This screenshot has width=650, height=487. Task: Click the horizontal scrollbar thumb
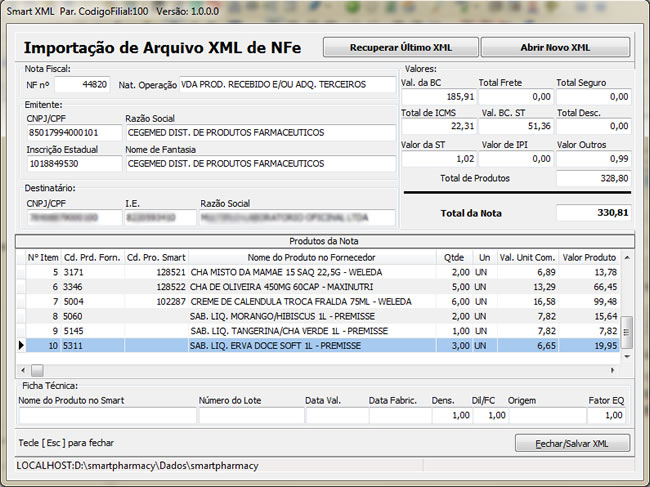tap(37, 370)
